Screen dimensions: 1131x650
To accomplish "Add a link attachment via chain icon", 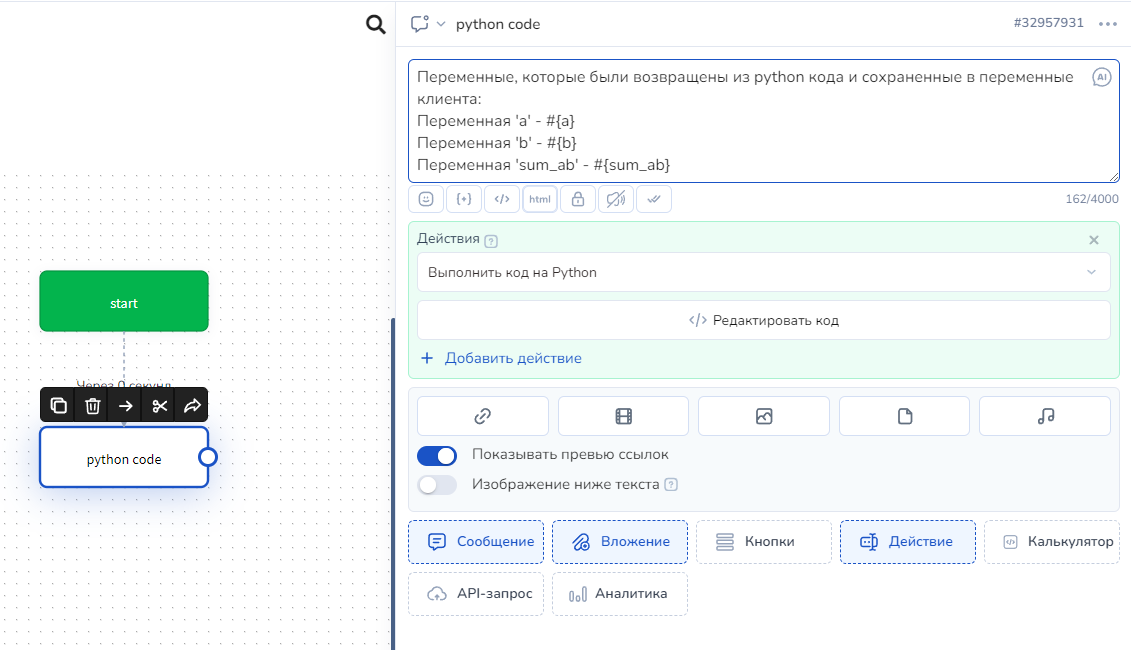I will pyautogui.click(x=482, y=416).
